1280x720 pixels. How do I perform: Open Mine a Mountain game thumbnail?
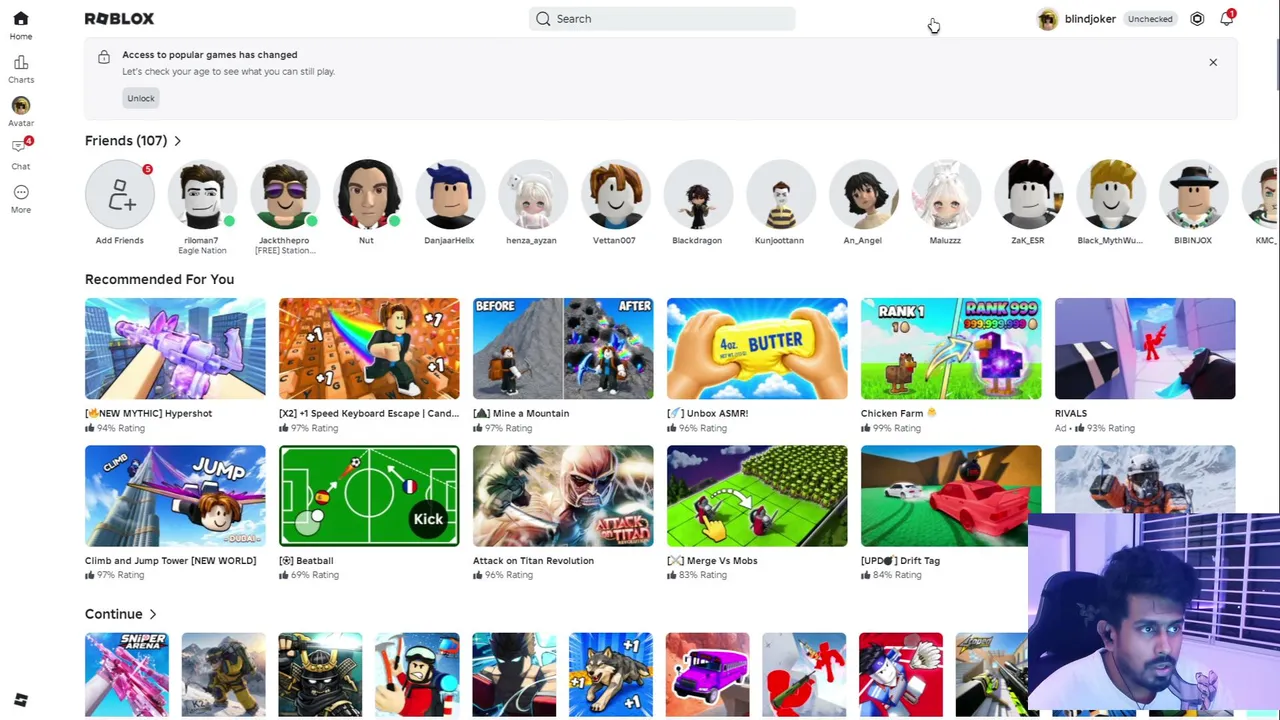563,348
